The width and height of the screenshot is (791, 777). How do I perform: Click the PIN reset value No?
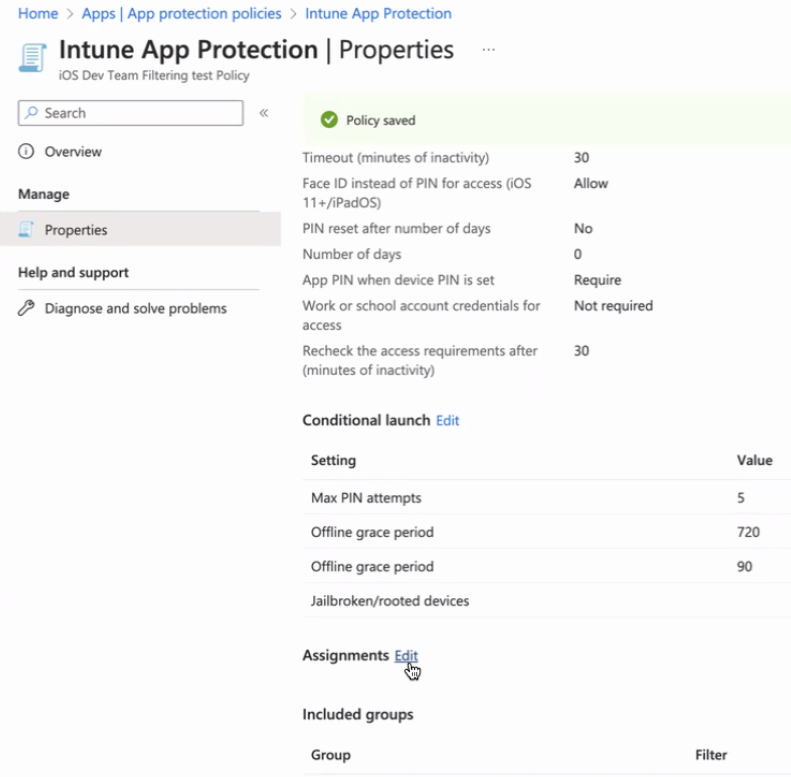[583, 229]
